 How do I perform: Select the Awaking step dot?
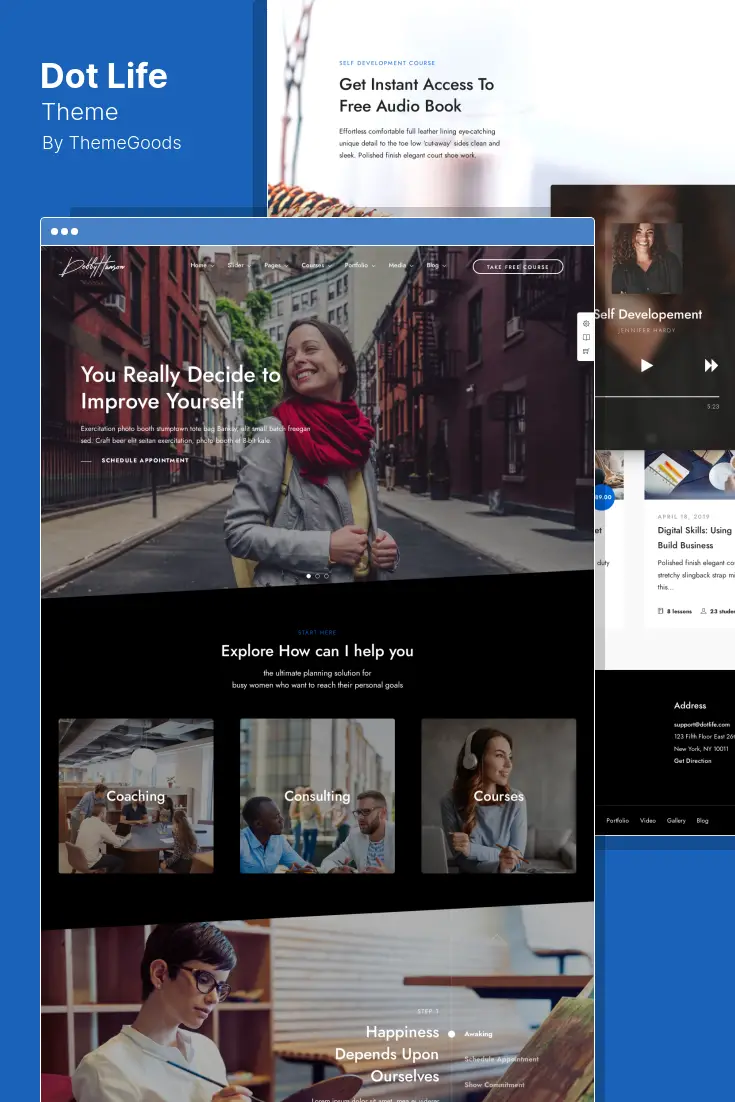tap(452, 1034)
